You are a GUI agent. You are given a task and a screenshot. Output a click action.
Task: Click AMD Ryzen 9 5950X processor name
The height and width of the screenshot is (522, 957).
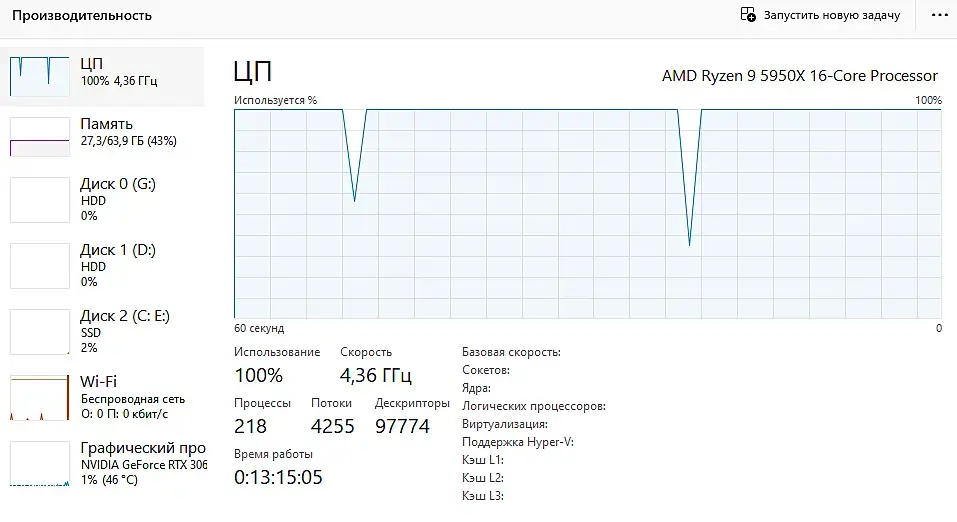[x=800, y=76]
